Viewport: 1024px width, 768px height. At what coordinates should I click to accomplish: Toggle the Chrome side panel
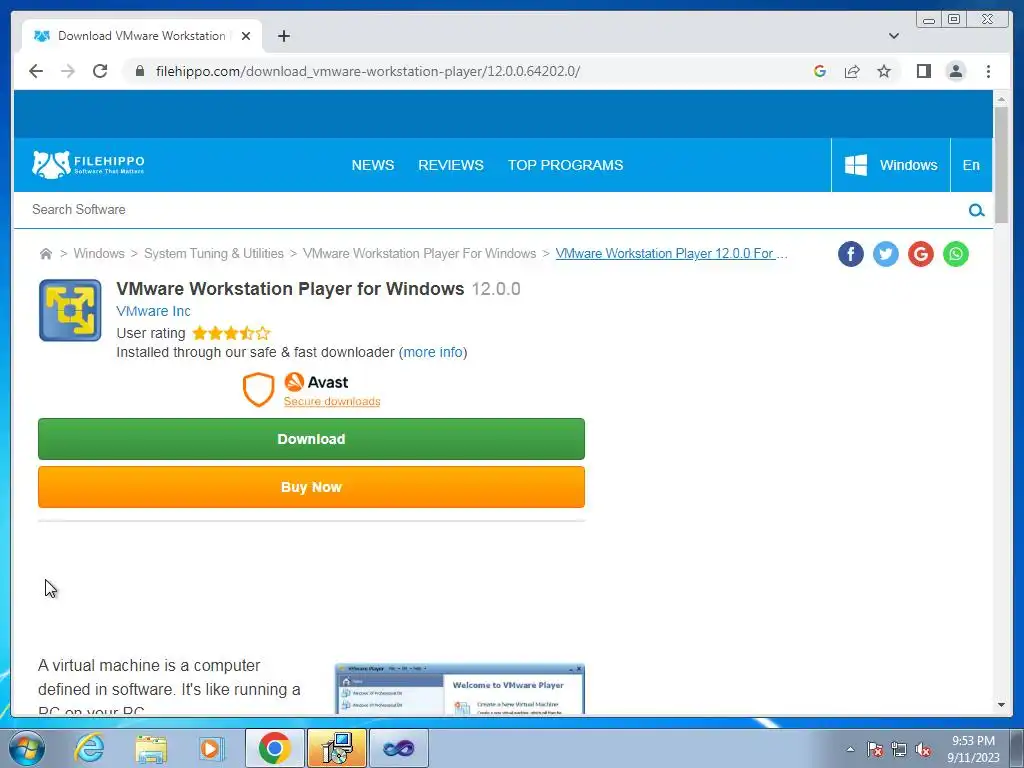pyautogui.click(x=923, y=71)
